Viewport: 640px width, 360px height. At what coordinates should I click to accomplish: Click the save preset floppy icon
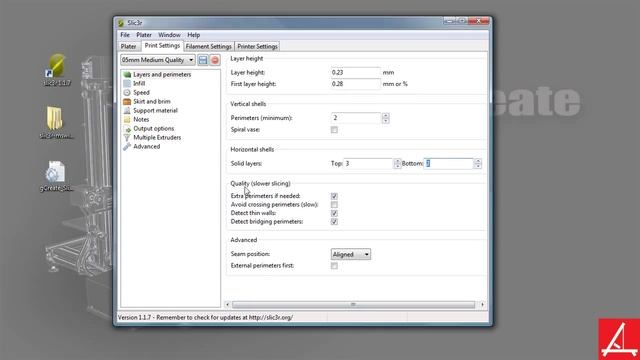click(203, 60)
